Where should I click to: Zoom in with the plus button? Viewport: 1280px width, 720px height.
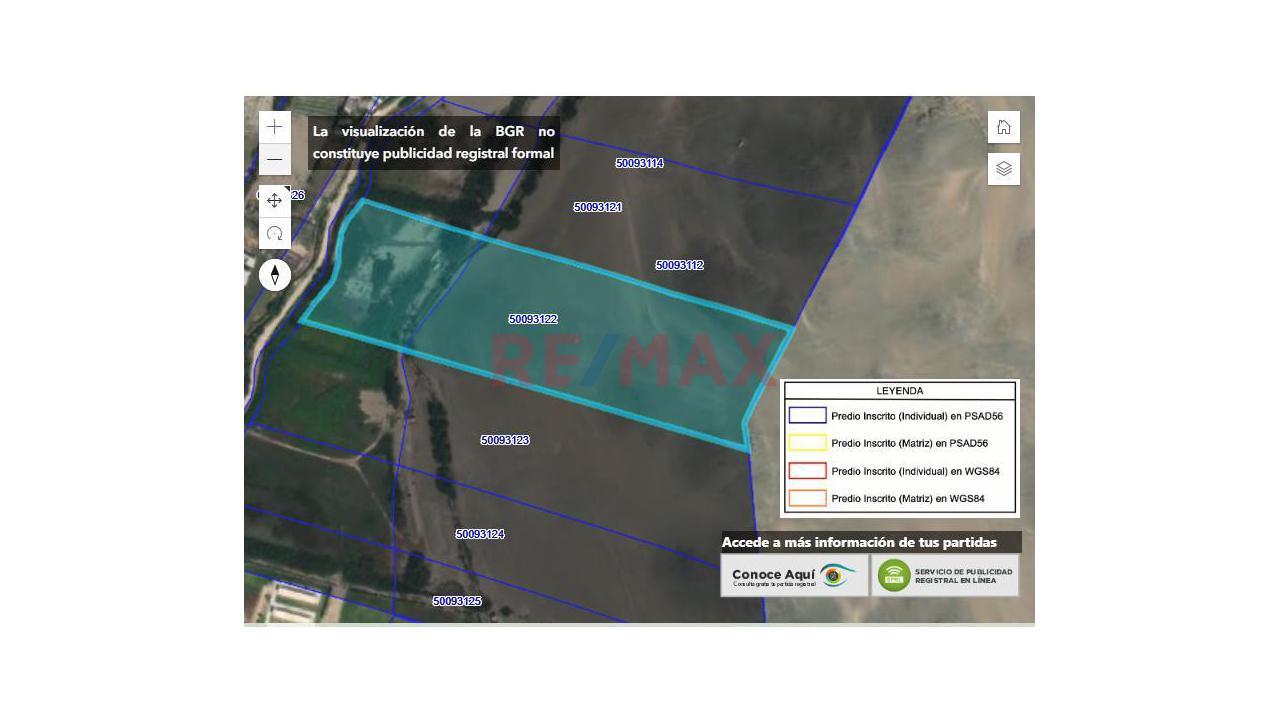(275, 127)
